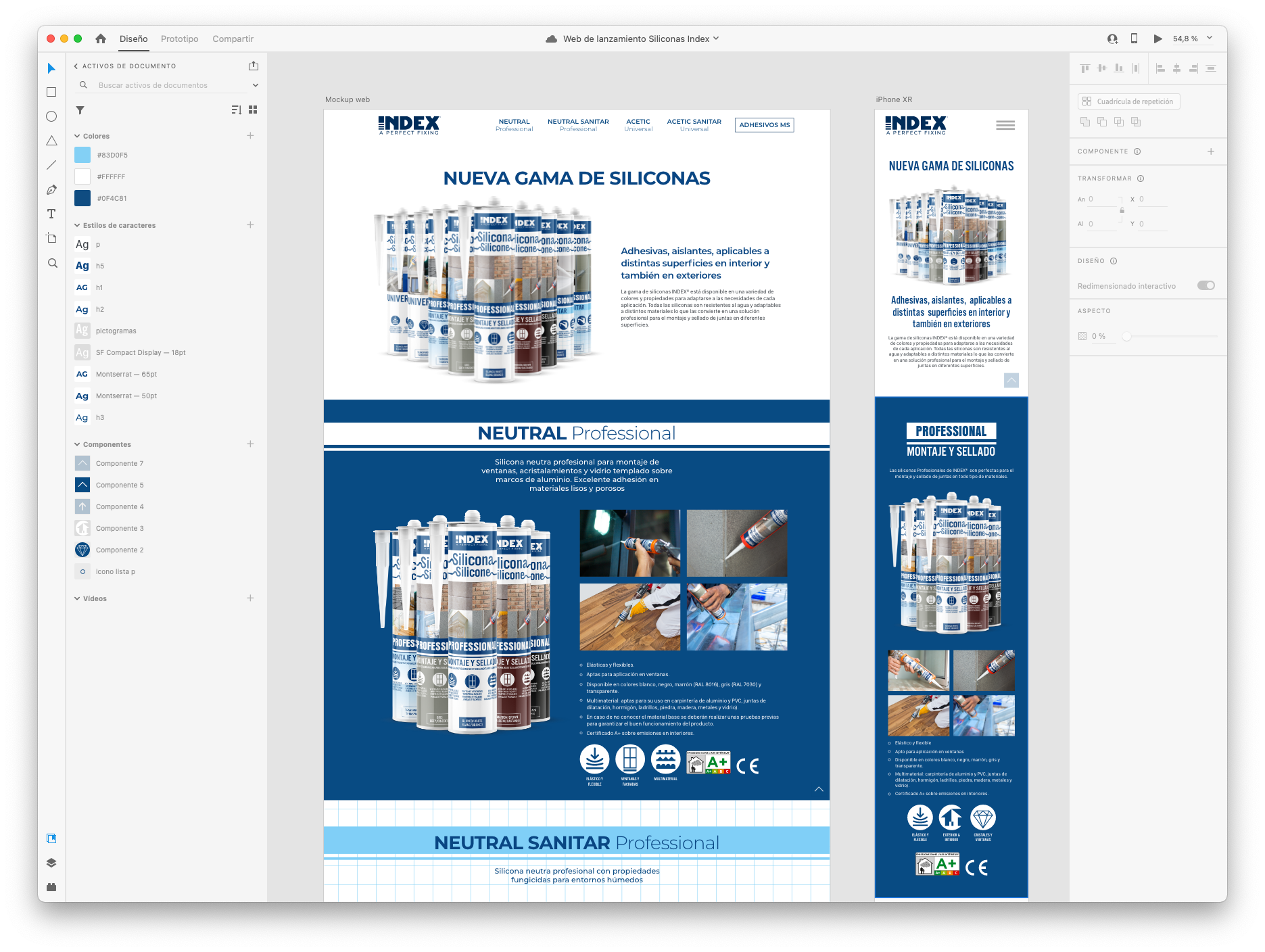Viewport: 1265px width, 952px height.
Task: Open the Layers panel icon
Action: tap(51, 863)
